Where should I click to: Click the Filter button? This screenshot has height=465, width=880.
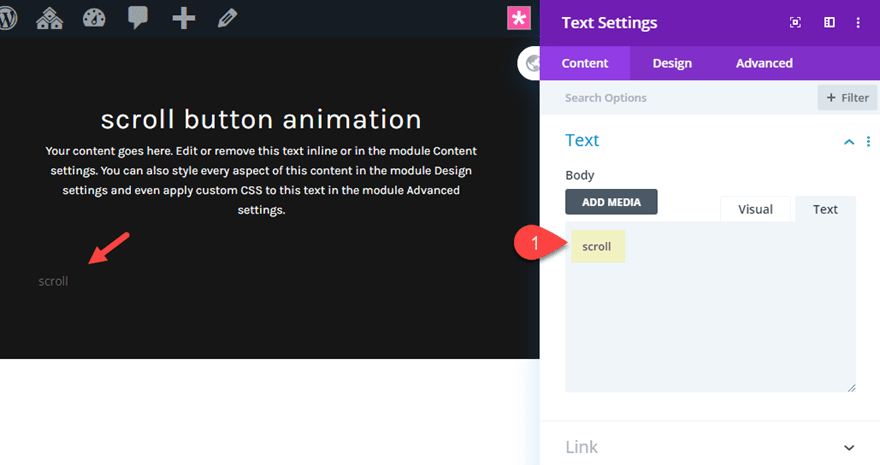847,98
